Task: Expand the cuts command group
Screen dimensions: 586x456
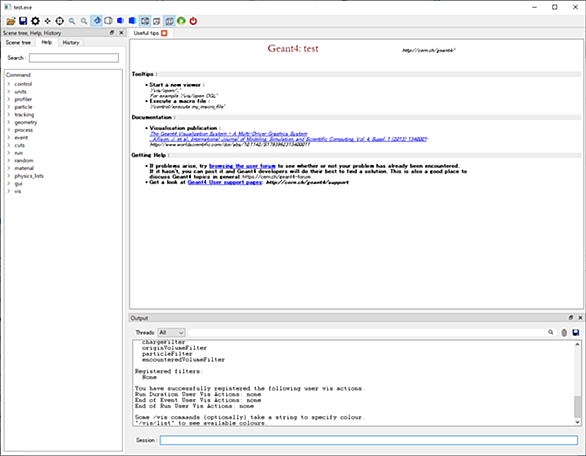Action: point(9,145)
